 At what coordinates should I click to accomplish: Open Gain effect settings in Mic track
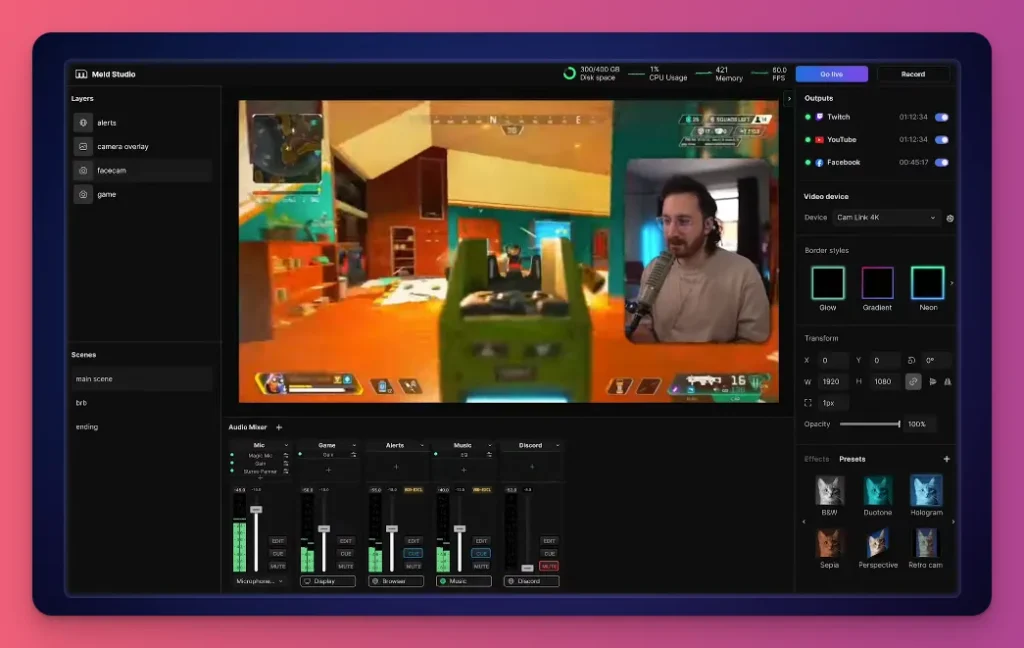(286, 463)
